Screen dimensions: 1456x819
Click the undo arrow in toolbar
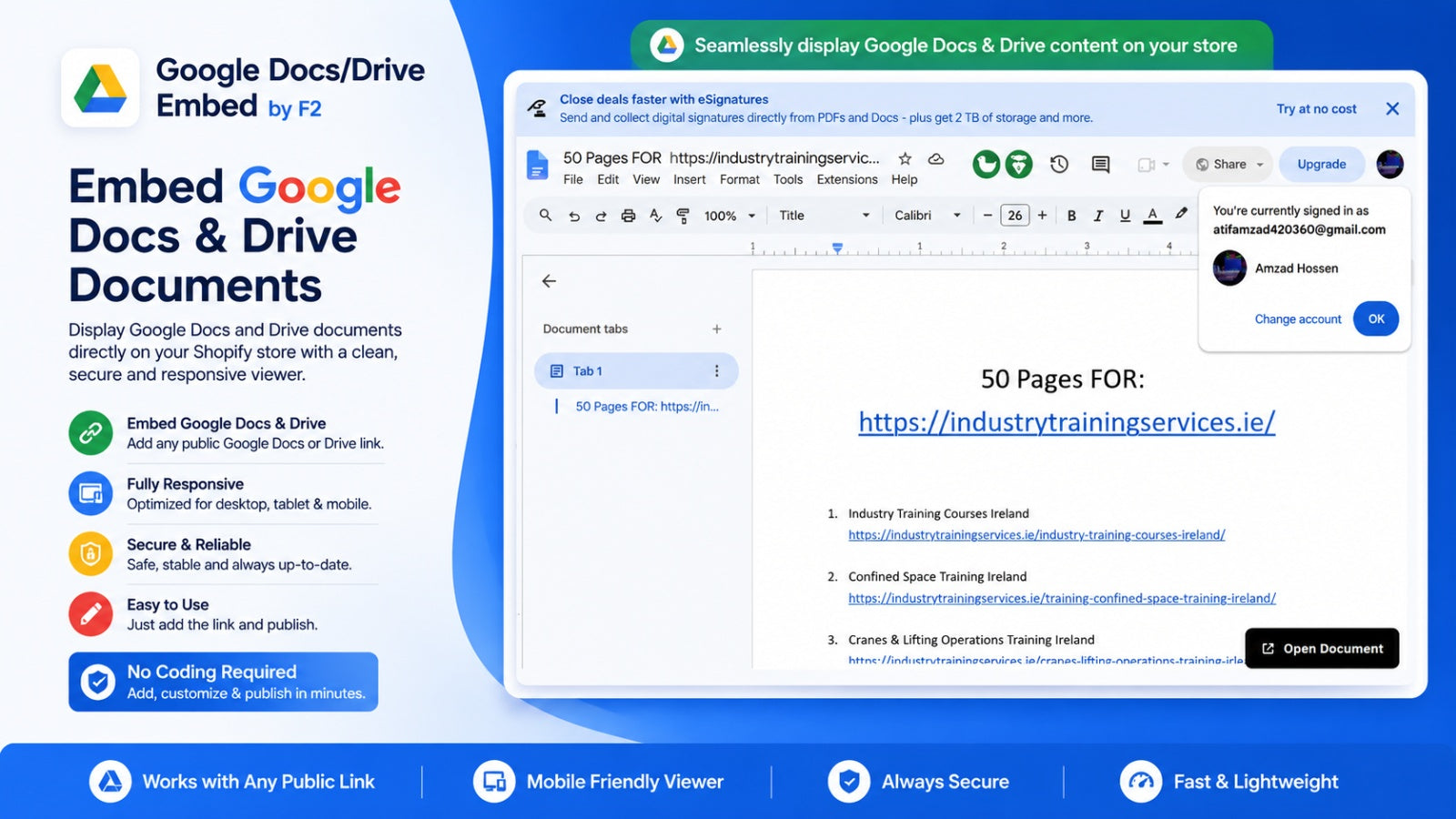tap(574, 216)
